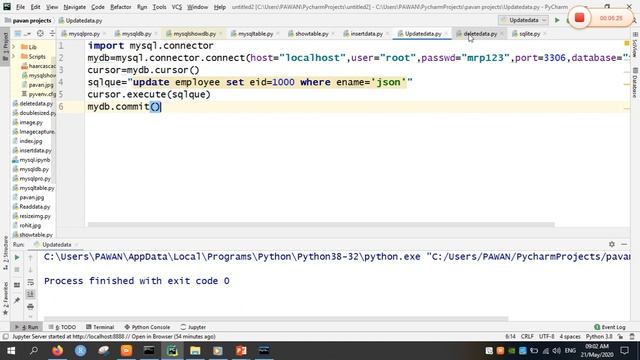Pin the Run tab with the pin icon
This screenshot has height=360, width=640.
tap(17, 300)
